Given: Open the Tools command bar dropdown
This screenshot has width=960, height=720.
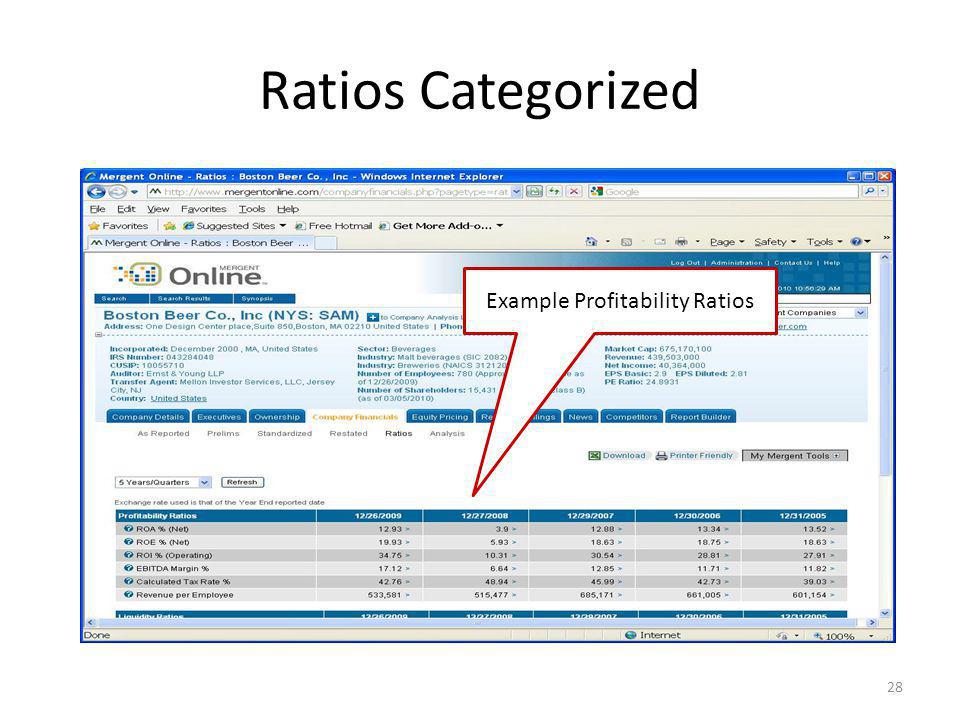Looking at the screenshot, I should point(824,242).
